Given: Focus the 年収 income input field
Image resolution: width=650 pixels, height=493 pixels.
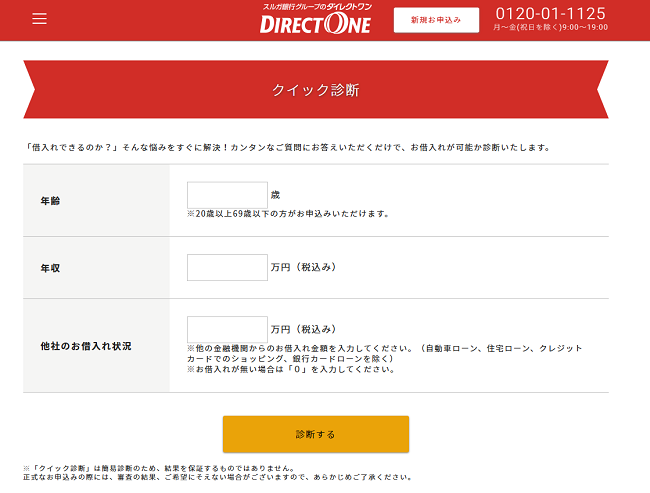Looking at the screenshot, I should tap(227, 267).
